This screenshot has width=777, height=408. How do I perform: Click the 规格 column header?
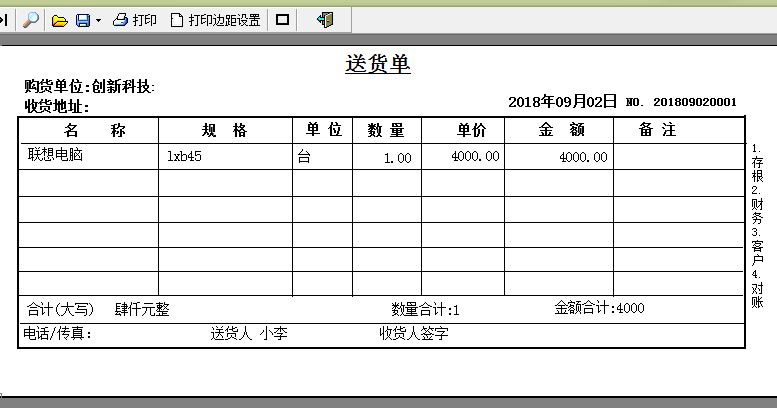224,130
